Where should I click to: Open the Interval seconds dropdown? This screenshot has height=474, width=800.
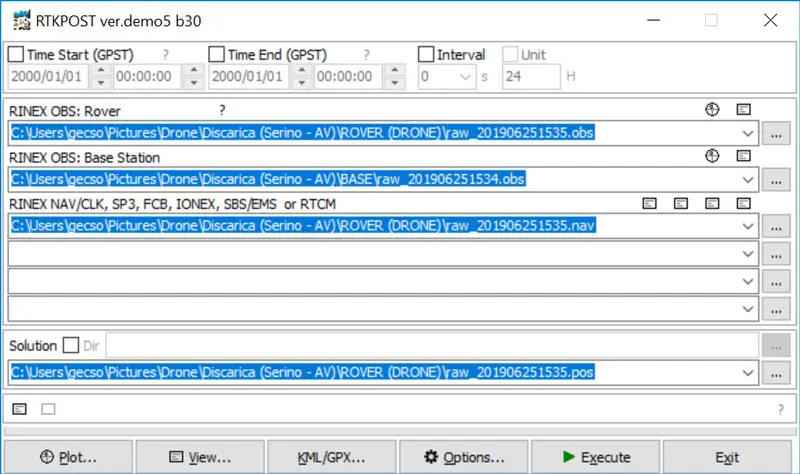click(x=465, y=77)
